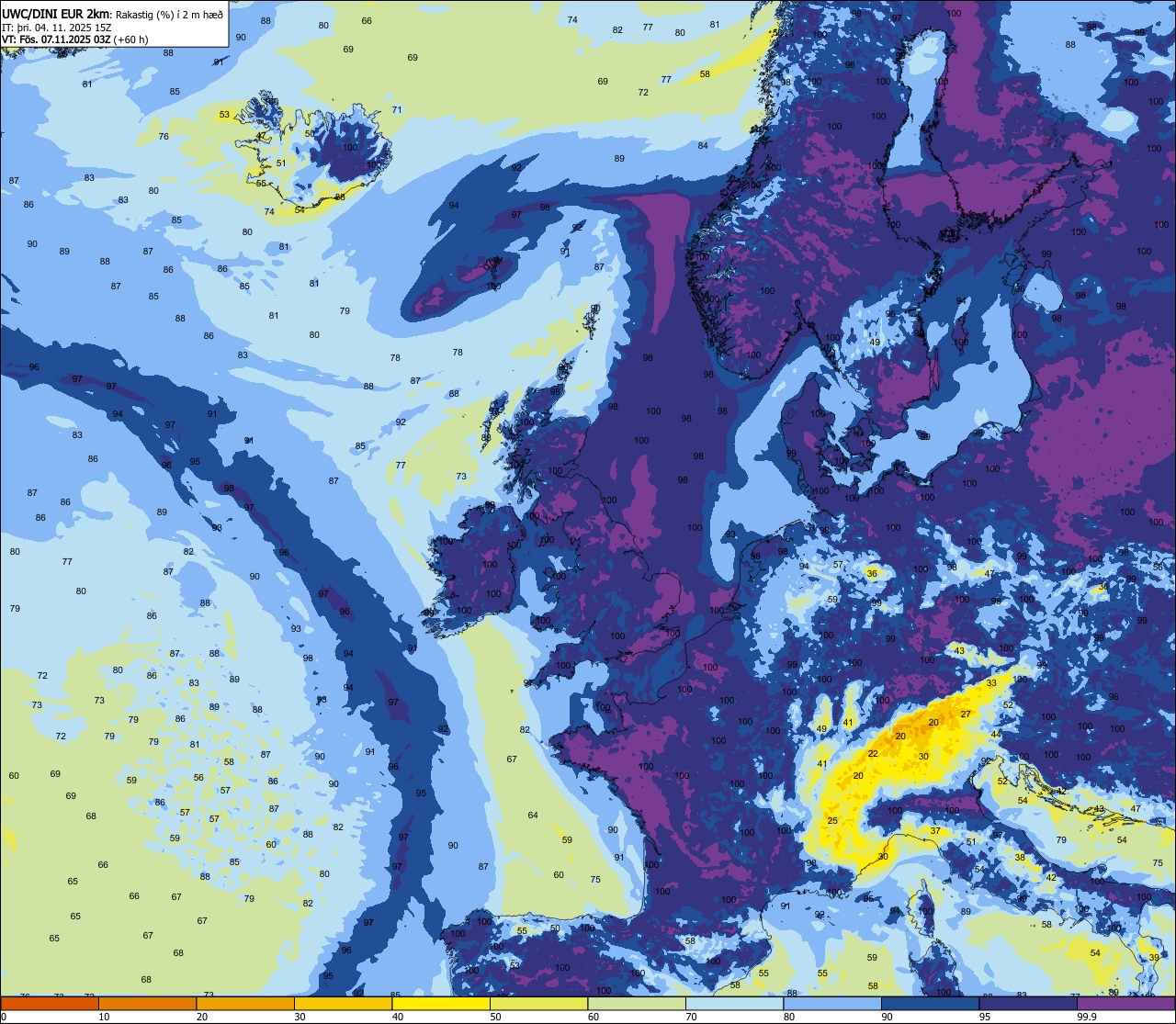
Task: Click the '56' humidity value in the southwest Atlantic speckled area
Action: click(x=198, y=777)
